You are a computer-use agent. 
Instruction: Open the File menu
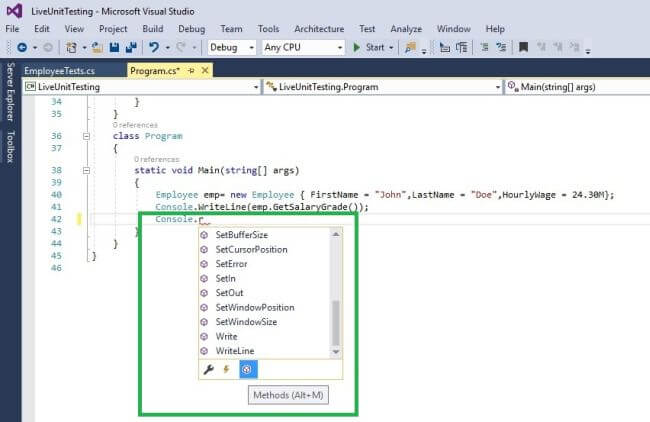12,29
